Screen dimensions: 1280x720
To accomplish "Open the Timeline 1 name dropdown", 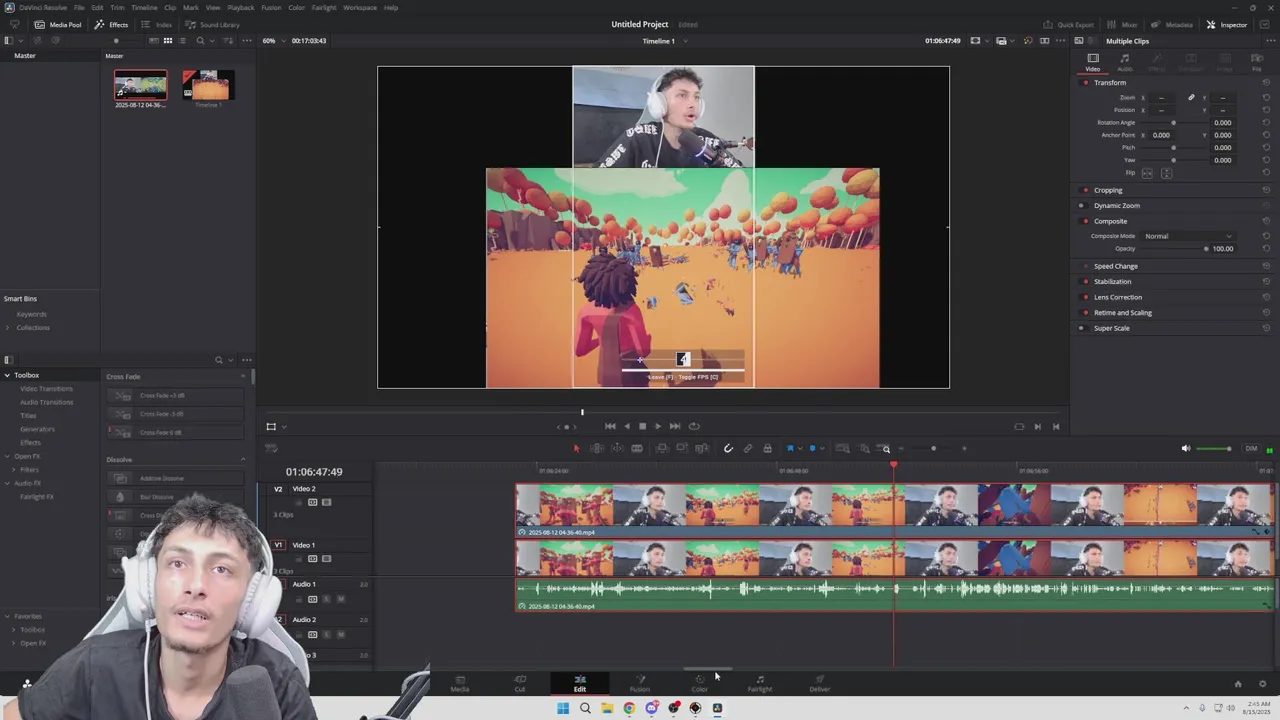I will (x=664, y=41).
